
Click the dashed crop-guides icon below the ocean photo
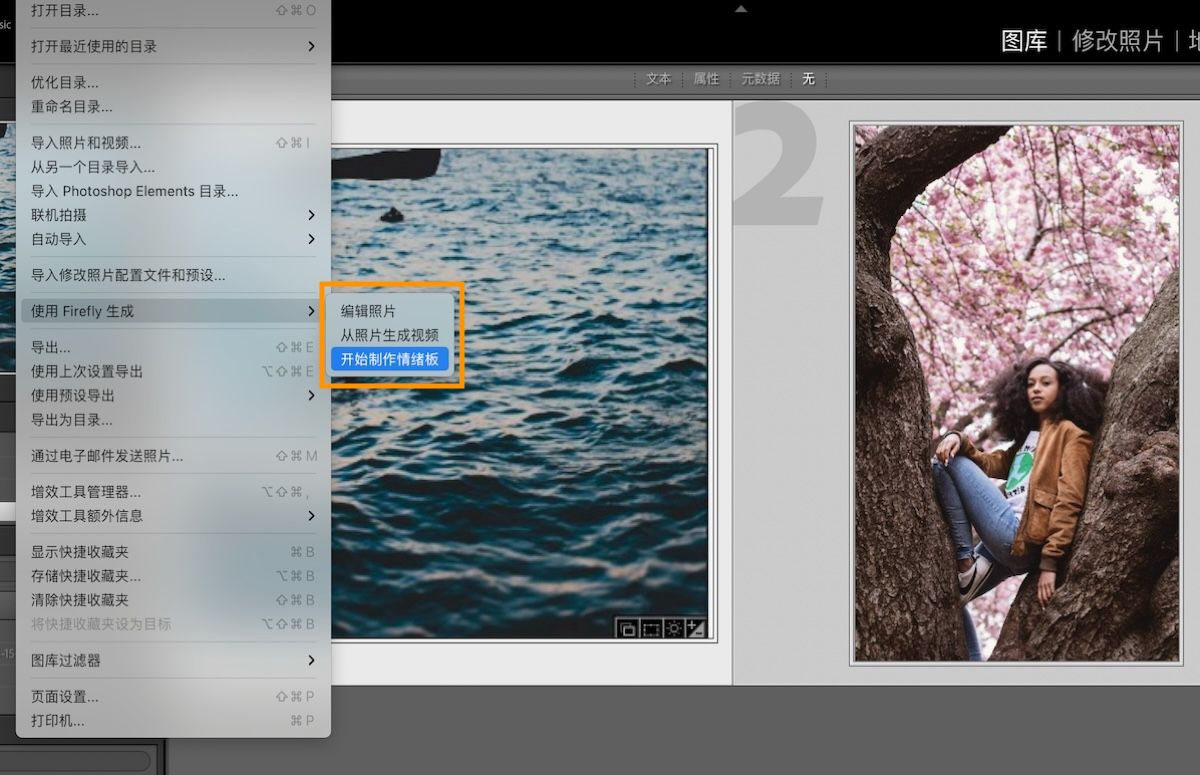coord(651,628)
